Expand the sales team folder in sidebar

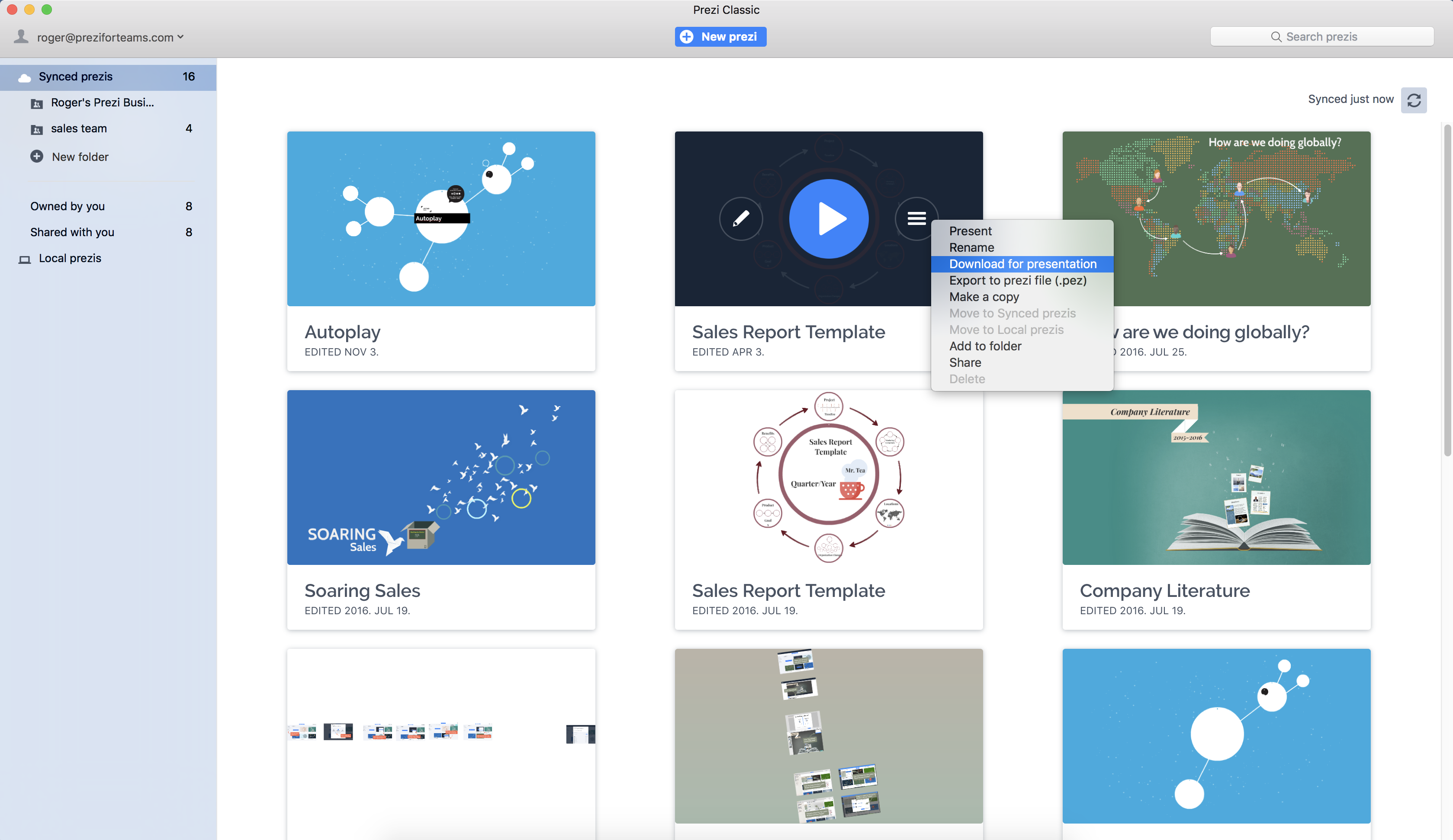pyautogui.click(x=78, y=128)
